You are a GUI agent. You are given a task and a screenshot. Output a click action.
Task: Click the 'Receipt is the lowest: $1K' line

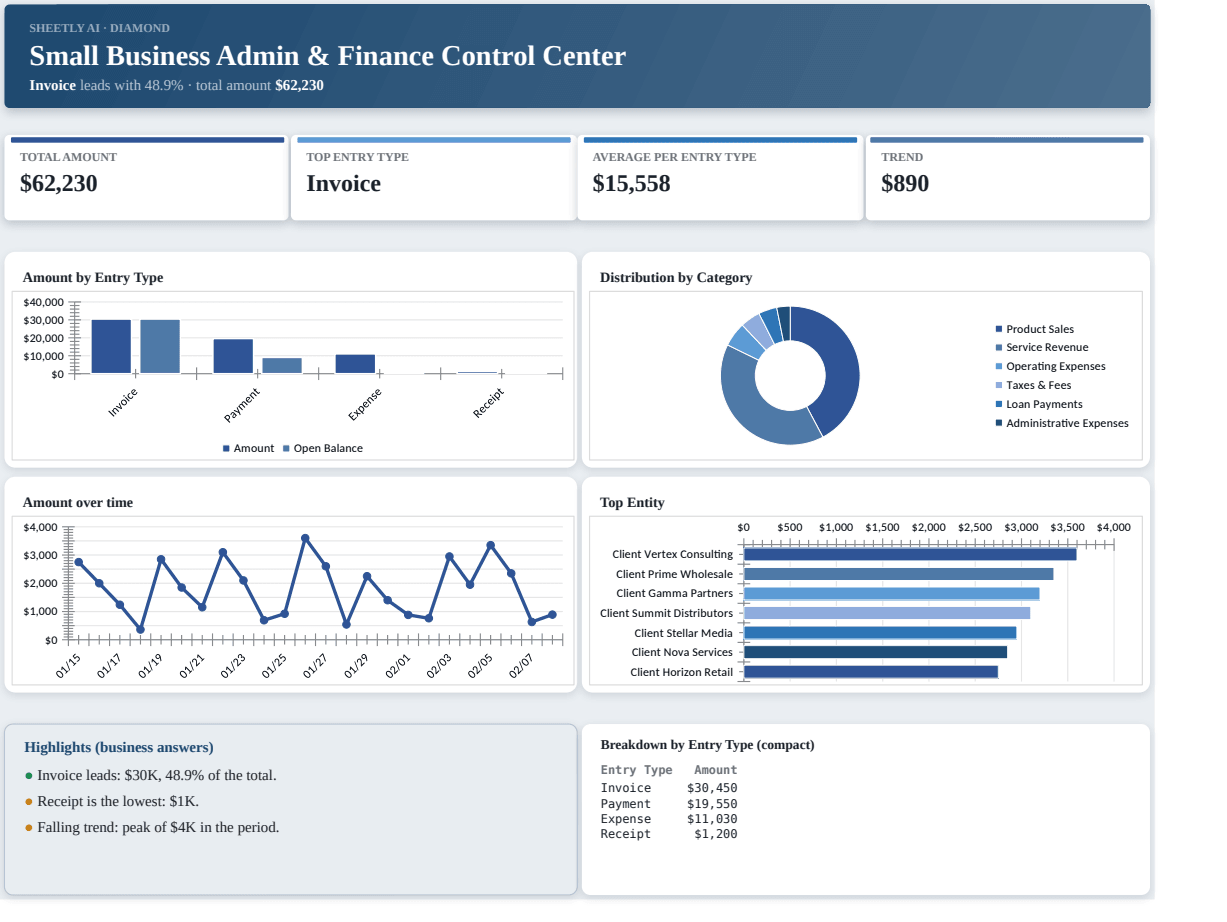click(112, 802)
